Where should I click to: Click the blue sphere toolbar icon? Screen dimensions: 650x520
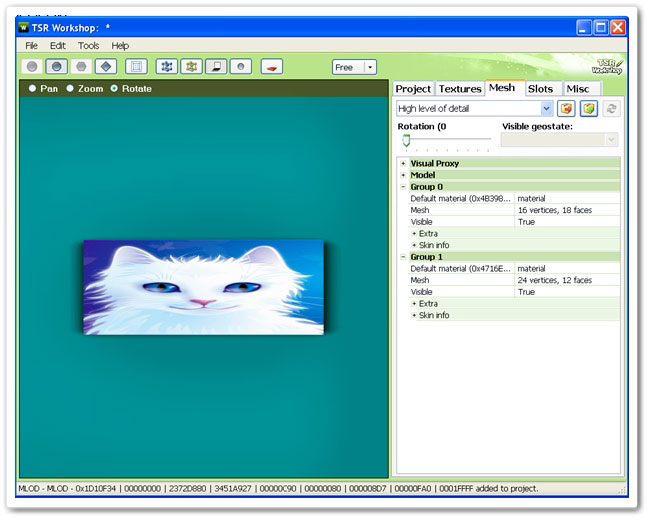click(x=58, y=67)
